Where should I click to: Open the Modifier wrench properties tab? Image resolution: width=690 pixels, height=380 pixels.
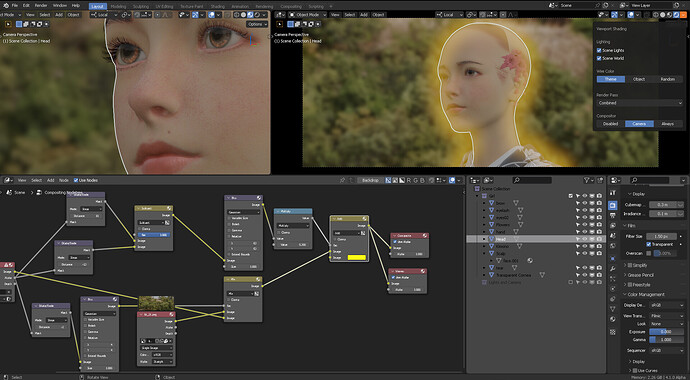[x=613, y=269]
